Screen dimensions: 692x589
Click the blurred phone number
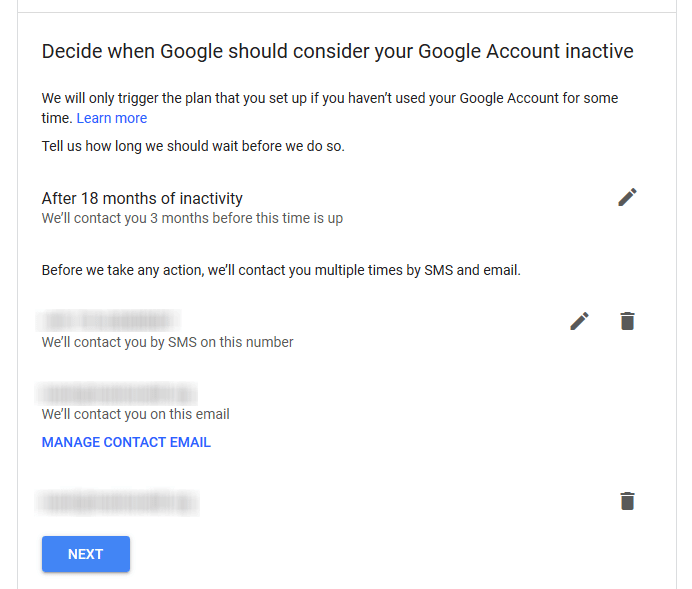110,321
